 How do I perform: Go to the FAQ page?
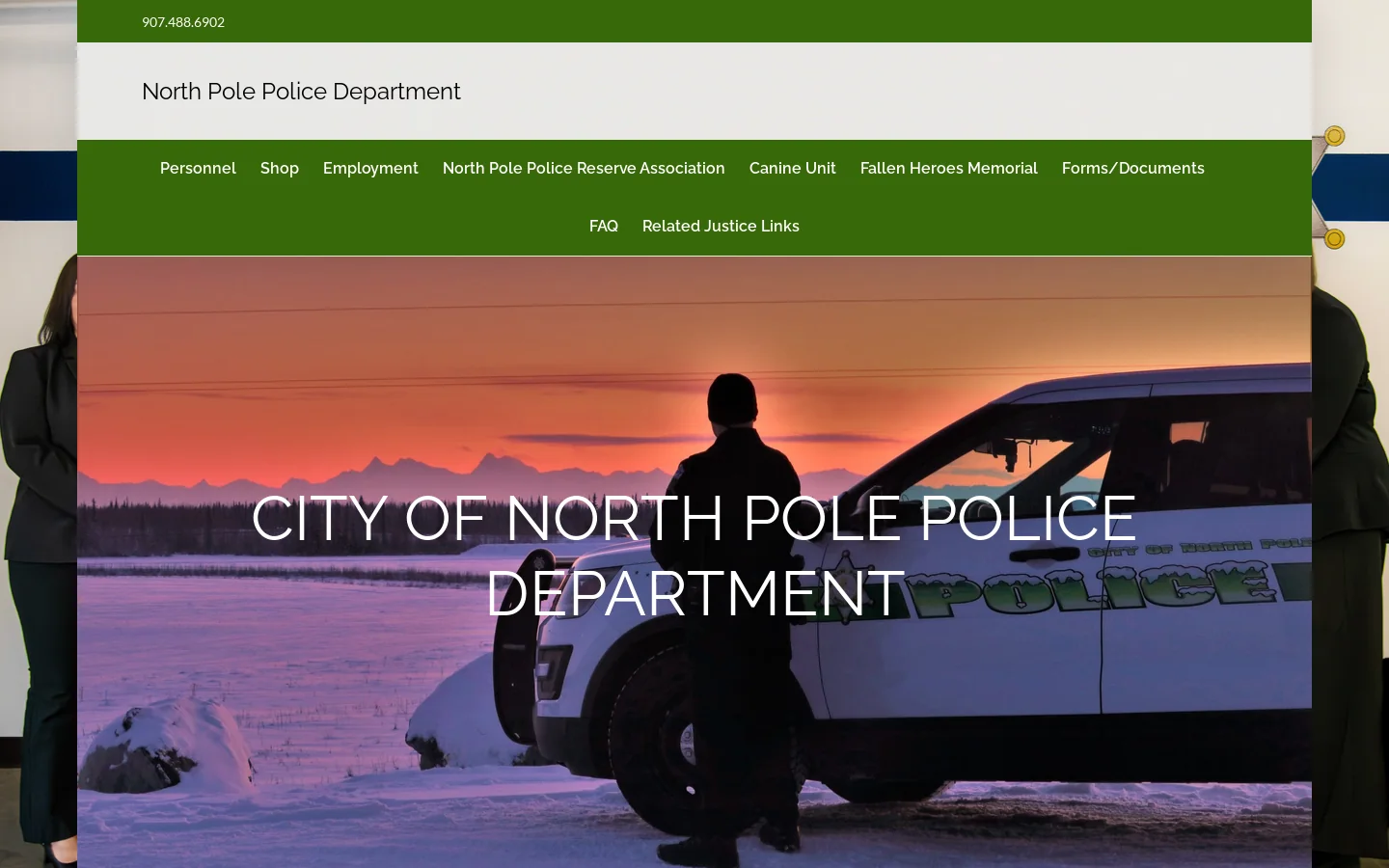(604, 226)
